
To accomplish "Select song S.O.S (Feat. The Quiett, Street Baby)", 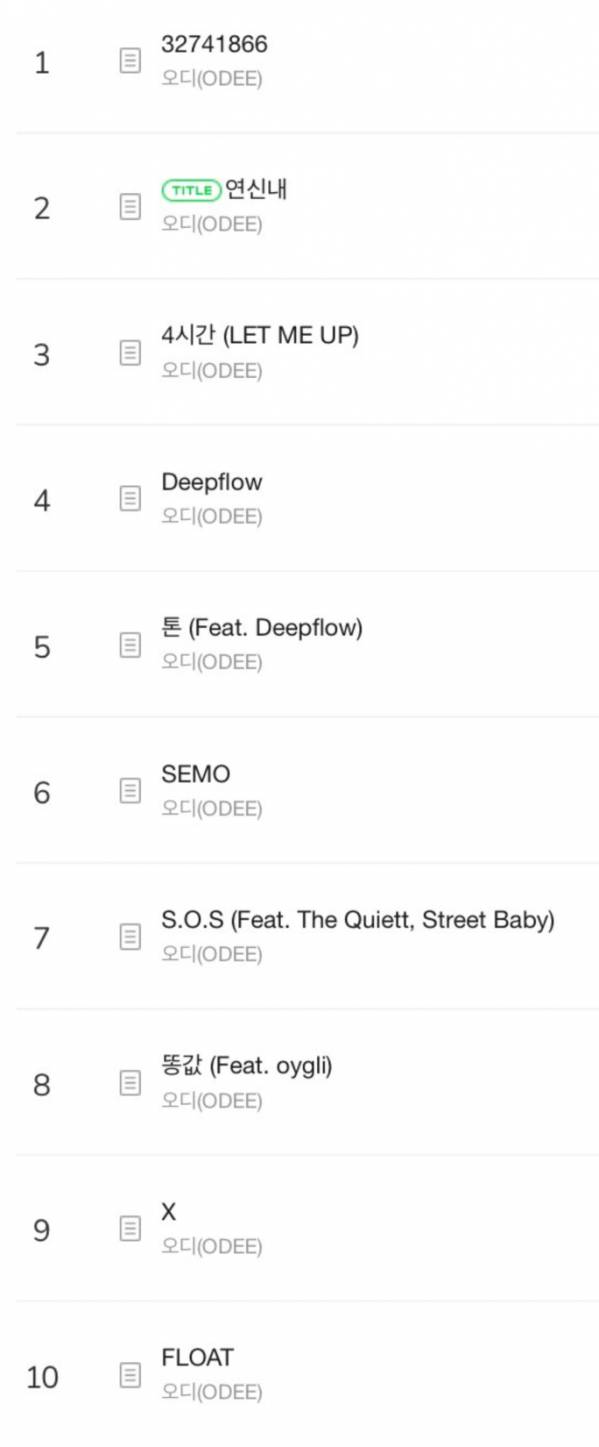I will click(358, 920).
